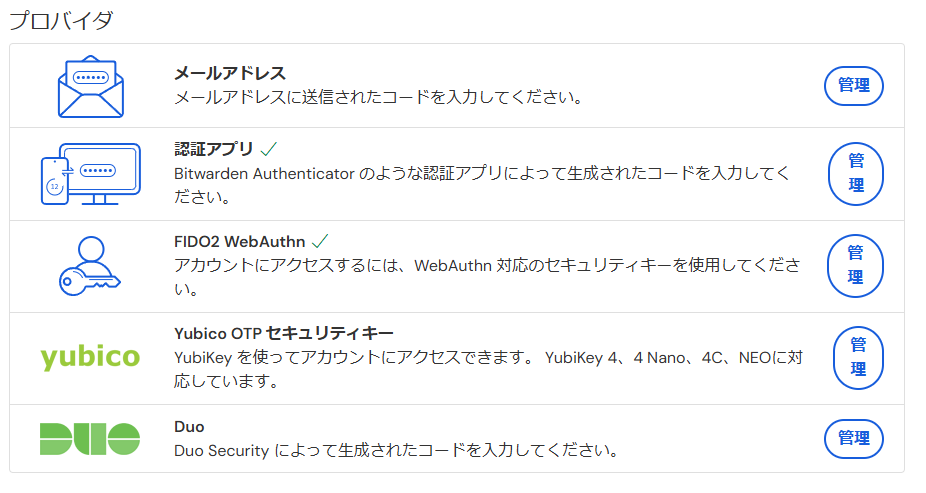Viewport: 926px width, 493px height.
Task: Click the email envelope provider icon
Action: point(90,86)
